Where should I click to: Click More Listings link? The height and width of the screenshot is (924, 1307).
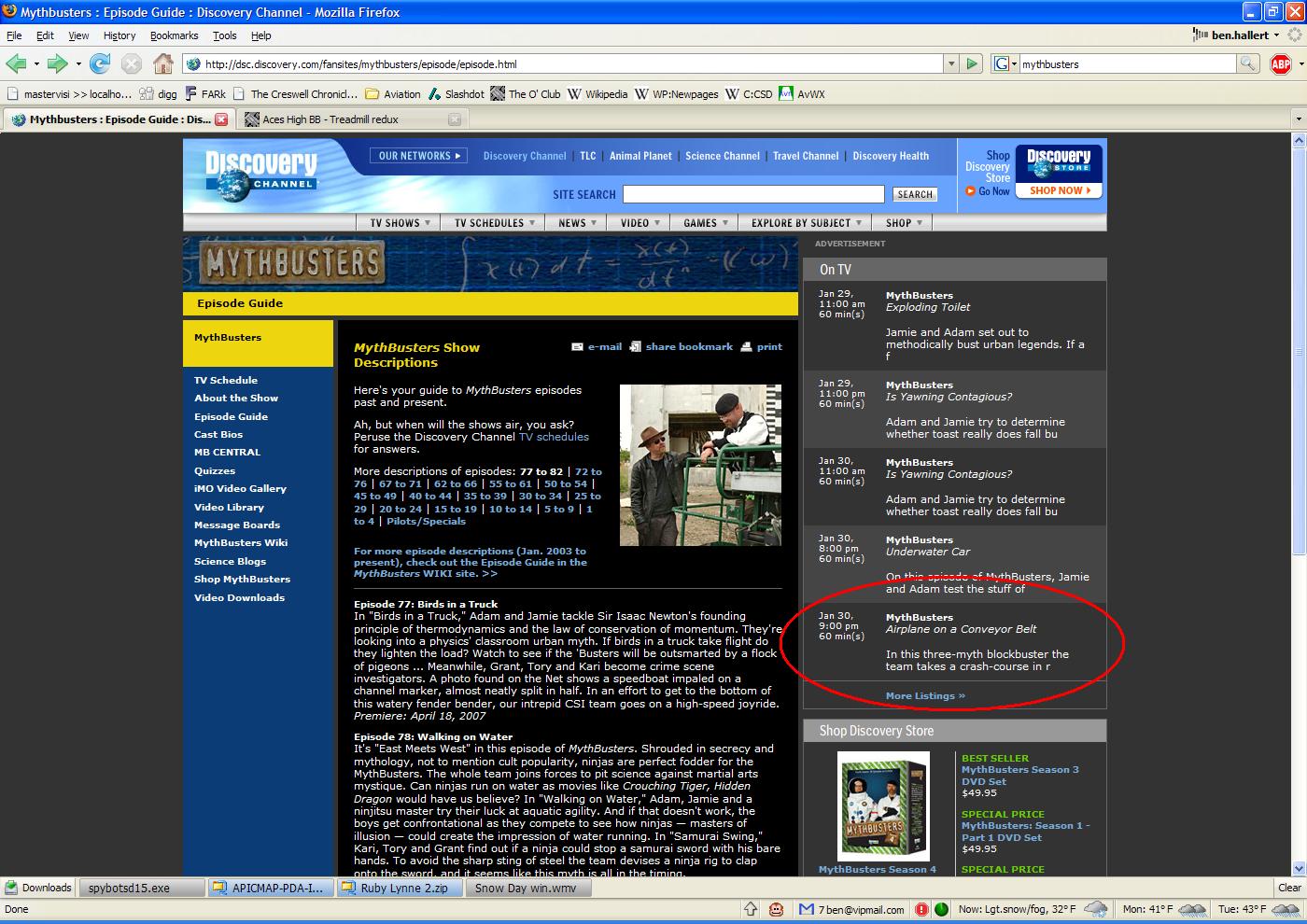tap(925, 695)
